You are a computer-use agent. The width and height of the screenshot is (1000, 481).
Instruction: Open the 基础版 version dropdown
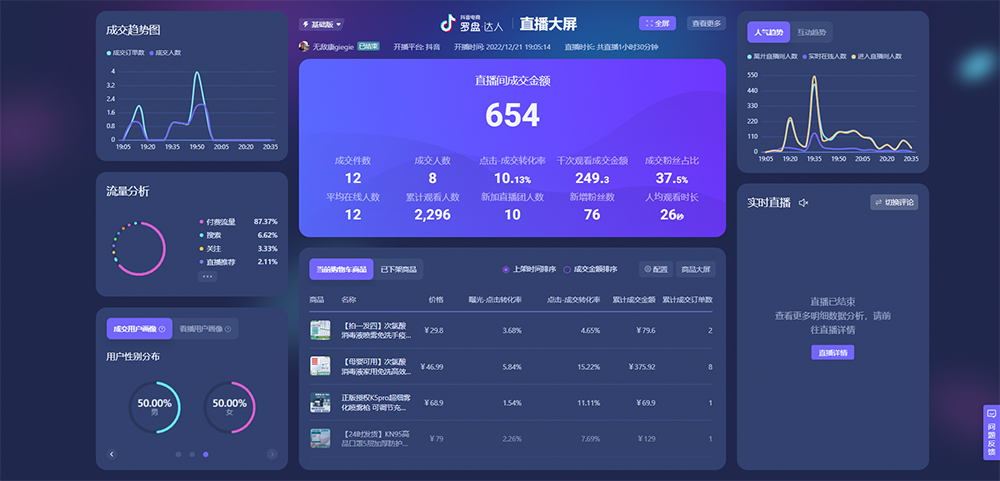pyautogui.click(x=321, y=24)
